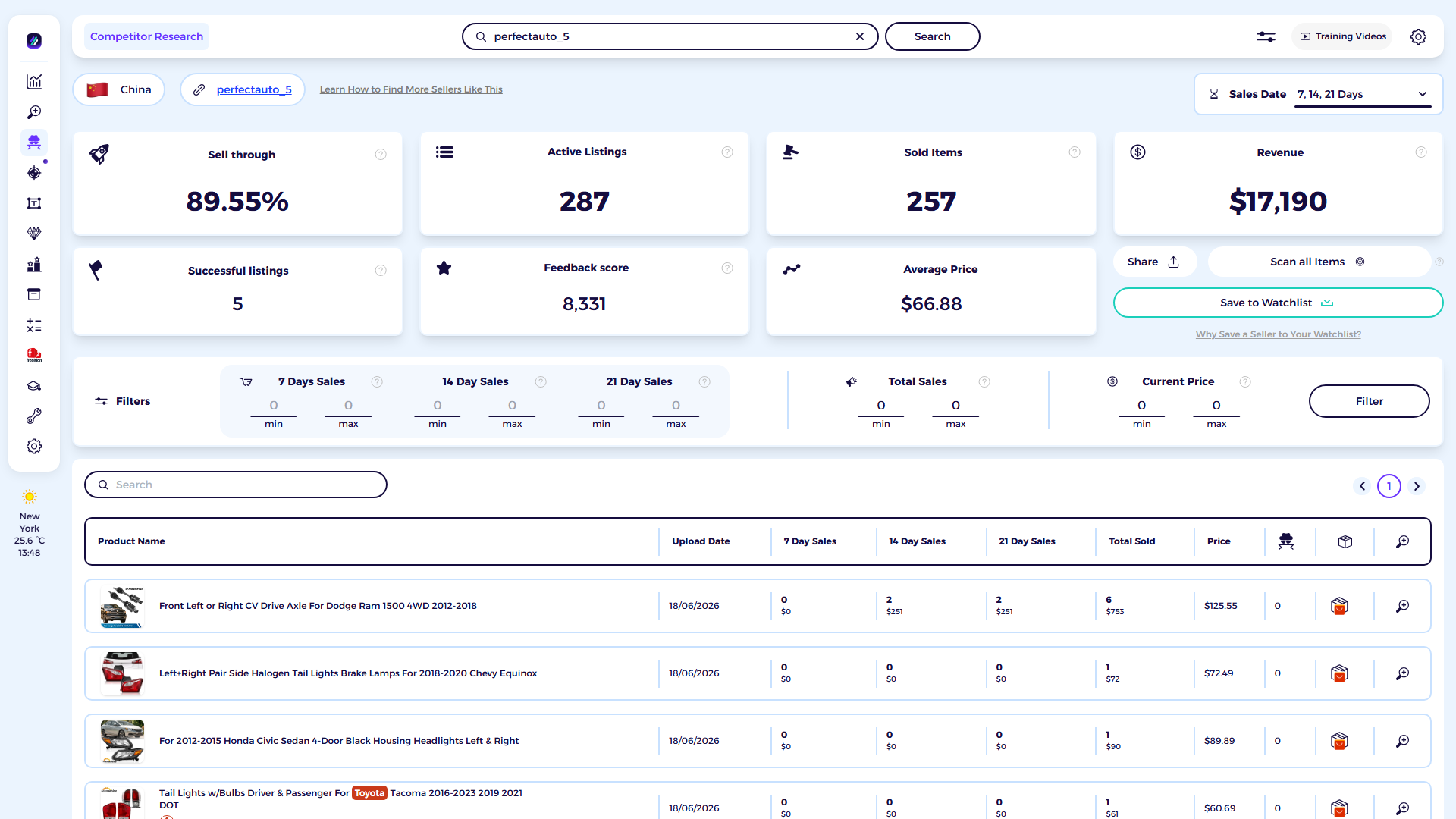Click Save to Watchlist
The image size is (1456, 819).
[1278, 303]
